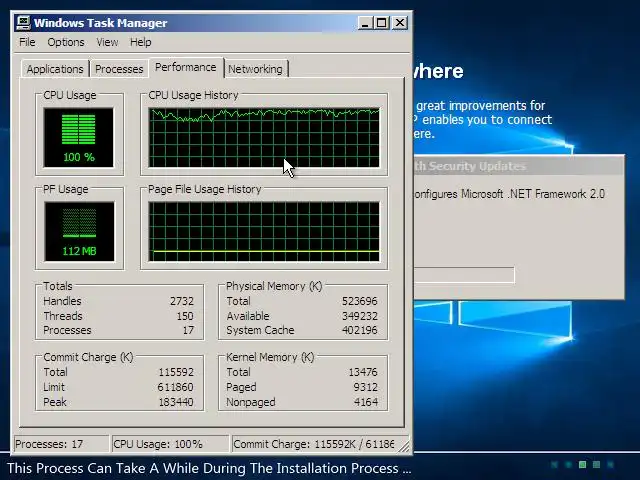Click the Page File Usage History graph
The image size is (640, 480).
(264, 231)
